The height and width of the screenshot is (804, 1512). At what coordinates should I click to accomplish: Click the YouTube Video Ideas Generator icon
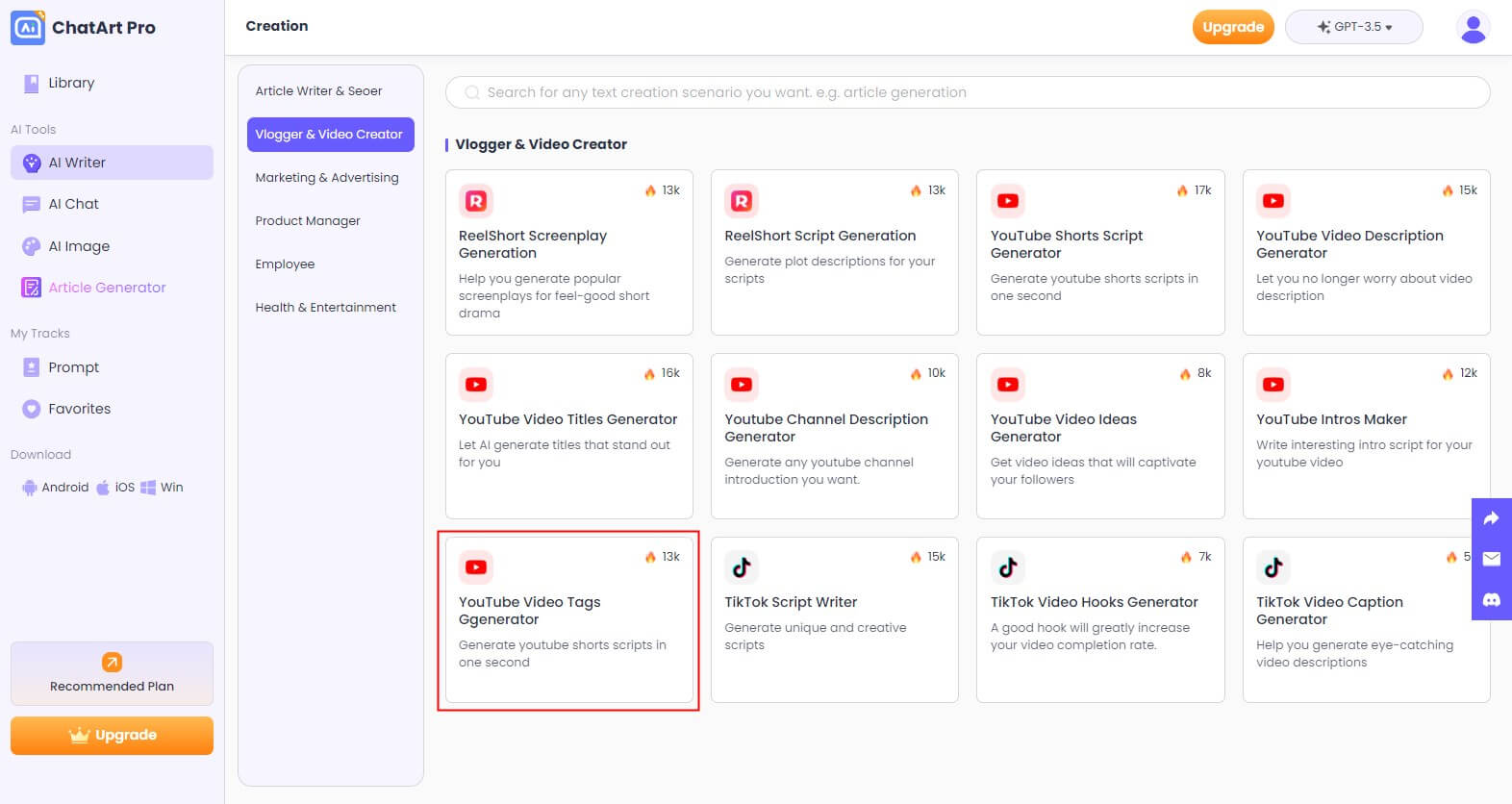coord(1008,385)
